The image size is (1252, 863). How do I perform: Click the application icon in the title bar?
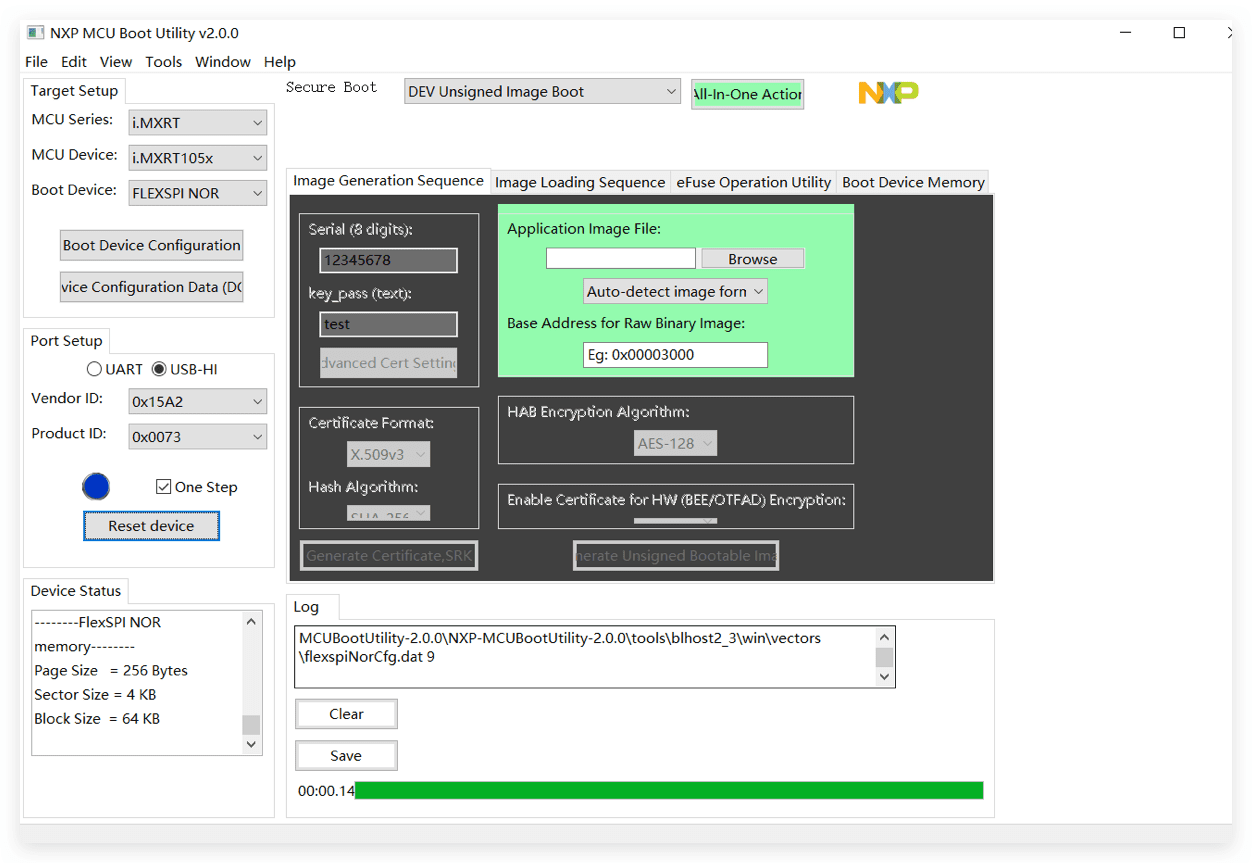[x=36, y=33]
